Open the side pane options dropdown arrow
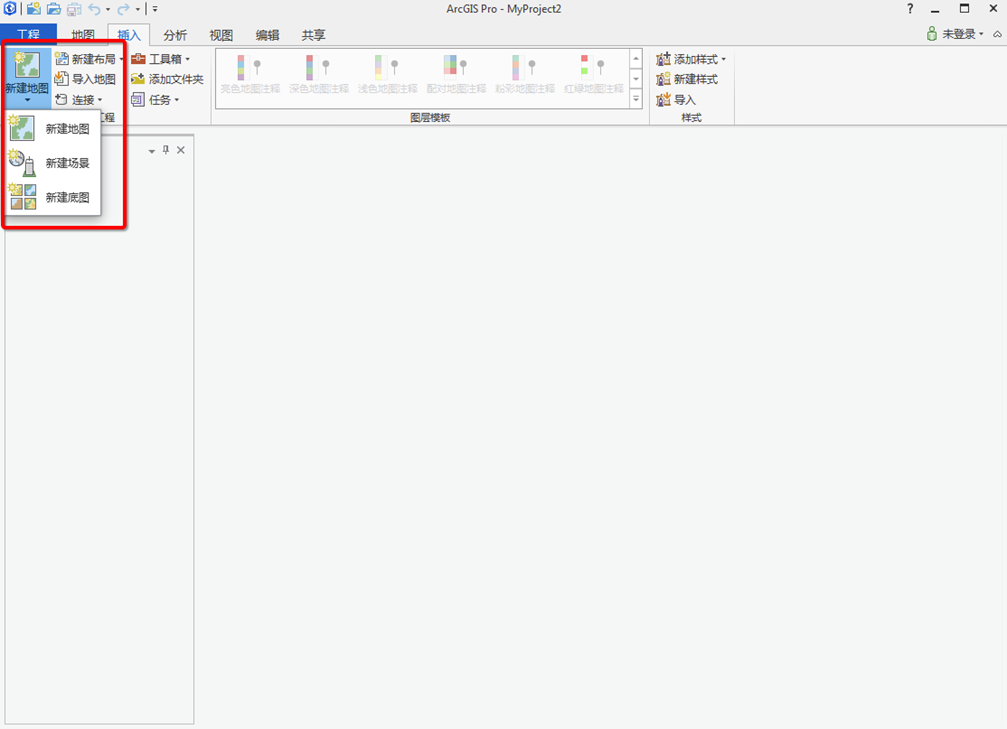Screen dimensions: 1007x729 [152, 151]
